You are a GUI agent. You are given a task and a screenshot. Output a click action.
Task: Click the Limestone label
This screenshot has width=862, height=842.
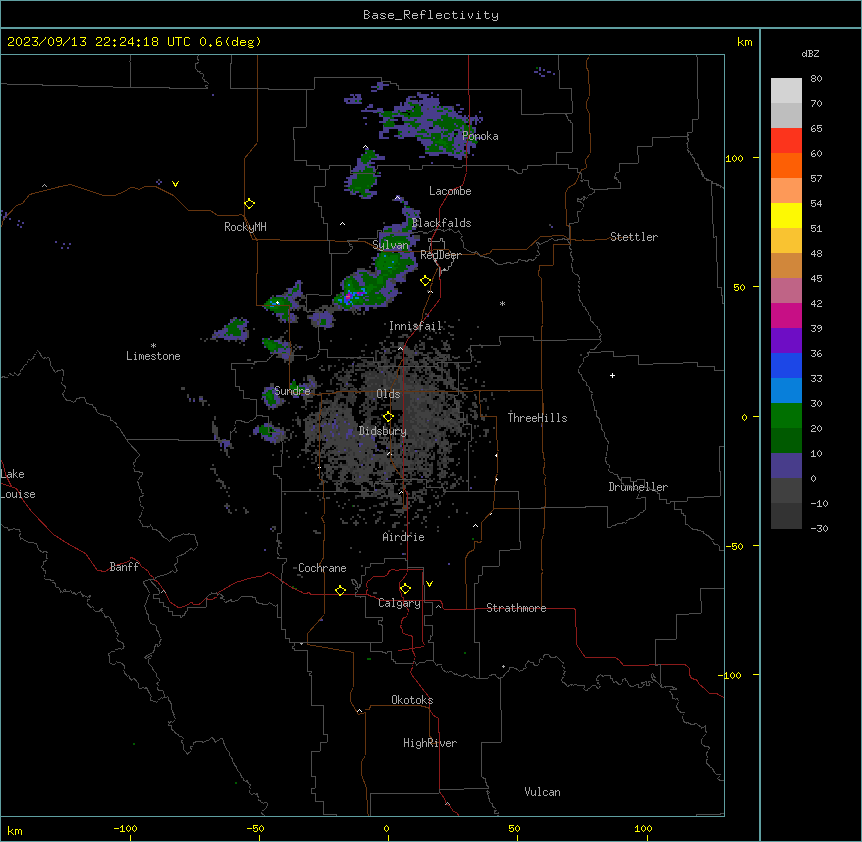153,356
